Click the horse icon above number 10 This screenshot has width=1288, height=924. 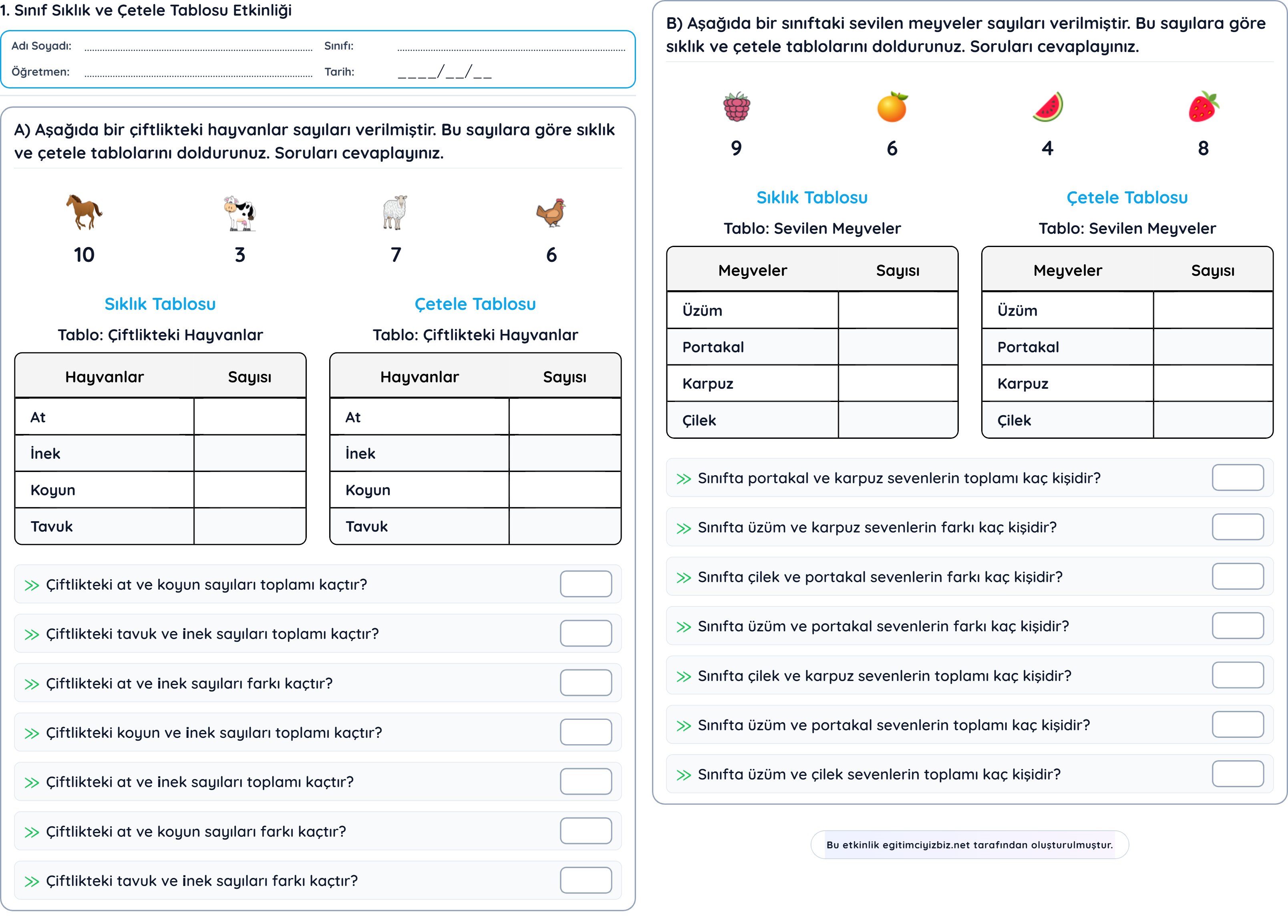click(x=84, y=212)
